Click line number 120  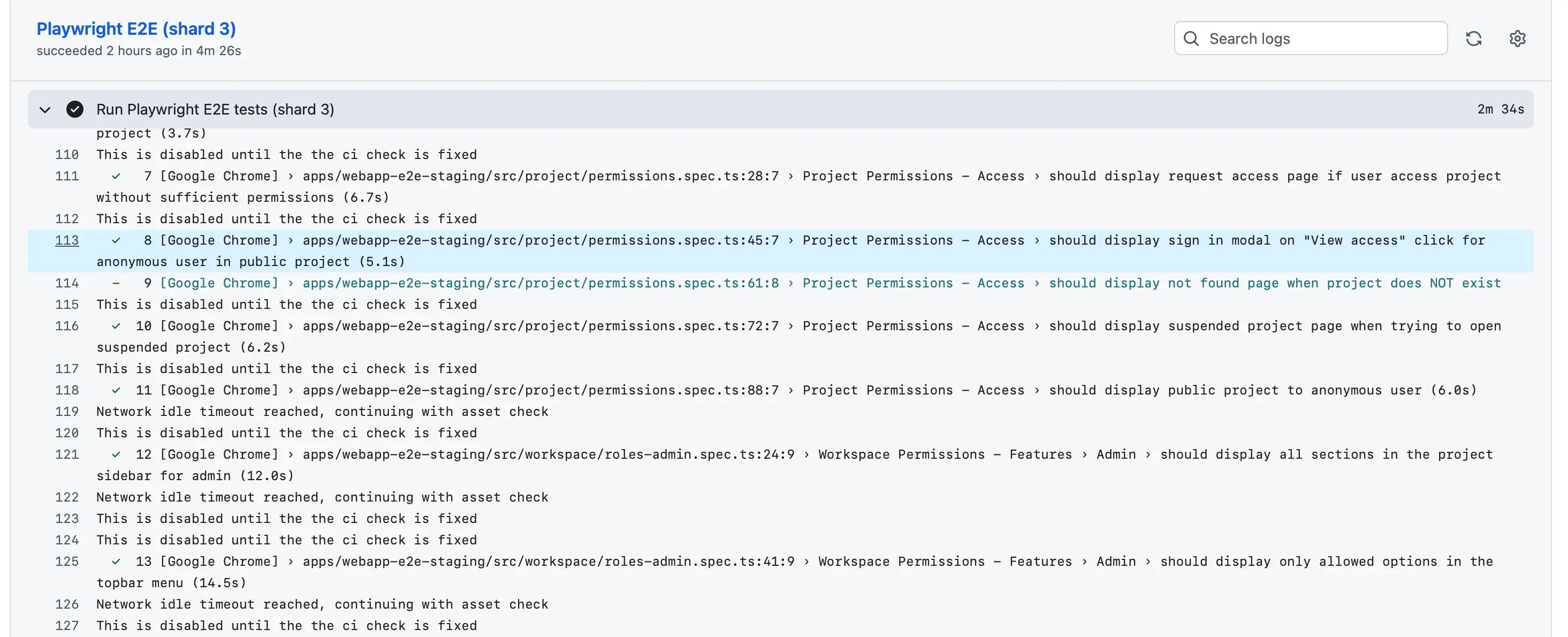[67, 433]
